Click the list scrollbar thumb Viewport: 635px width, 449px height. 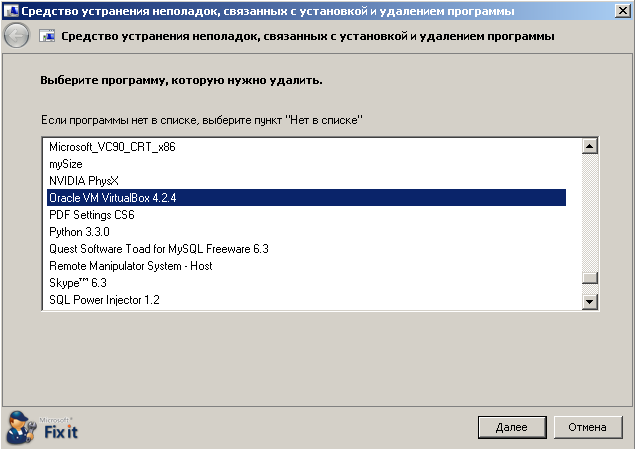590,279
